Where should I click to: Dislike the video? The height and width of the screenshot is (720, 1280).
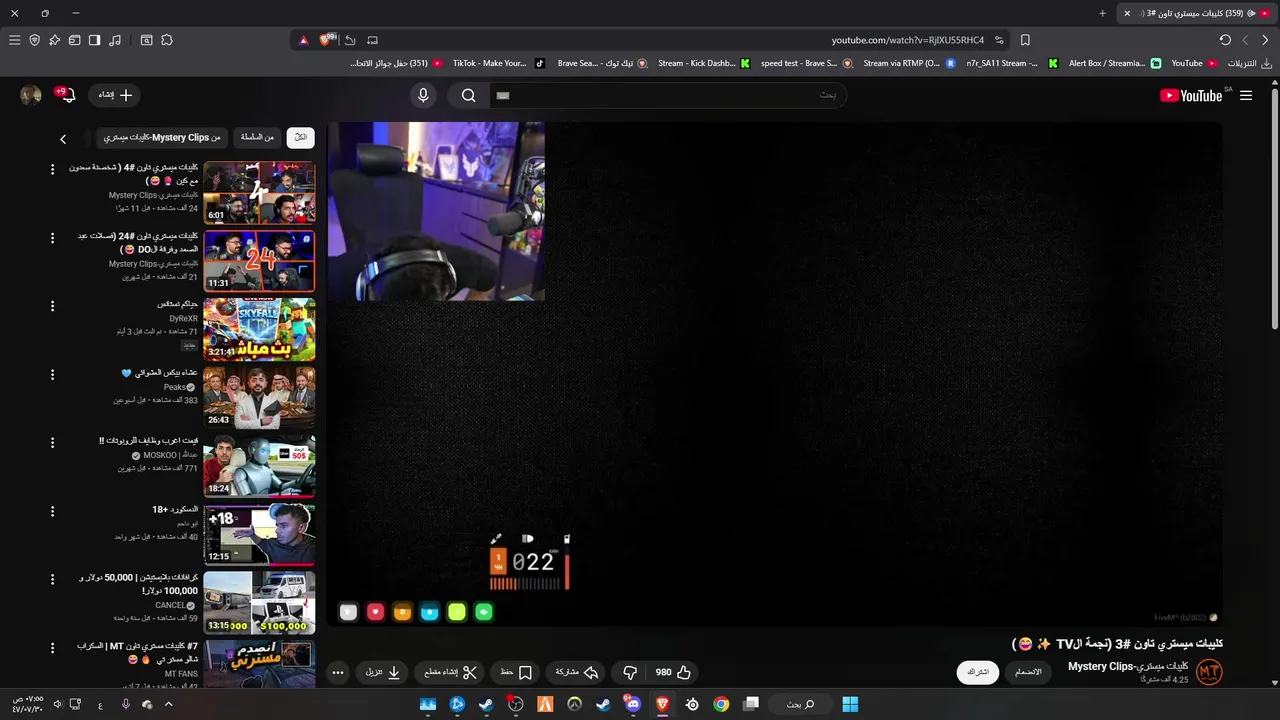pos(630,672)
